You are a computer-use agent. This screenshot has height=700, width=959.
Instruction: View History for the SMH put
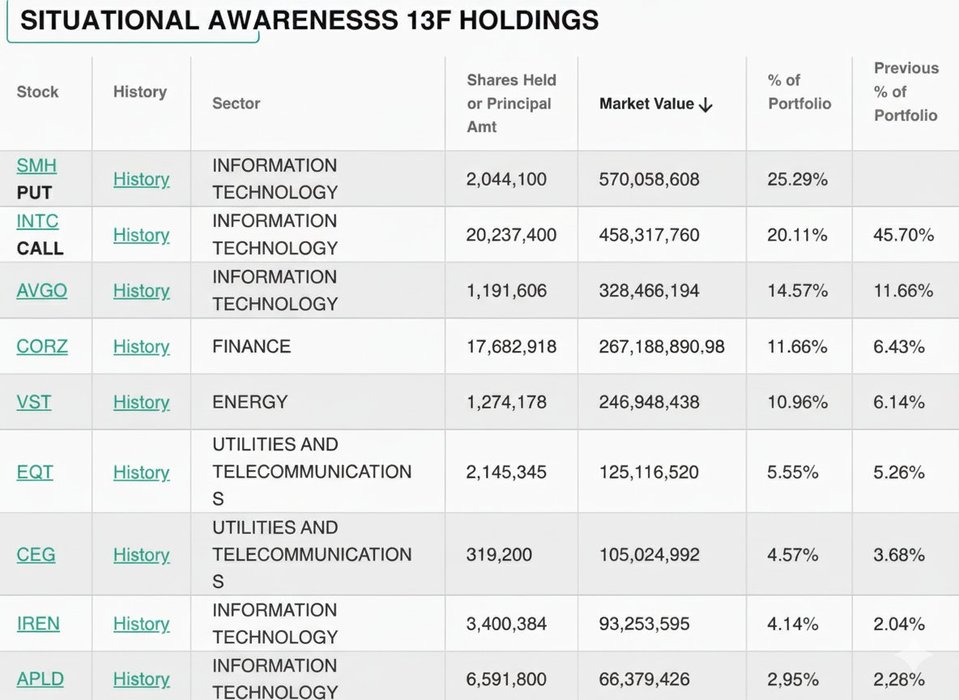click(x=141, y=179)
